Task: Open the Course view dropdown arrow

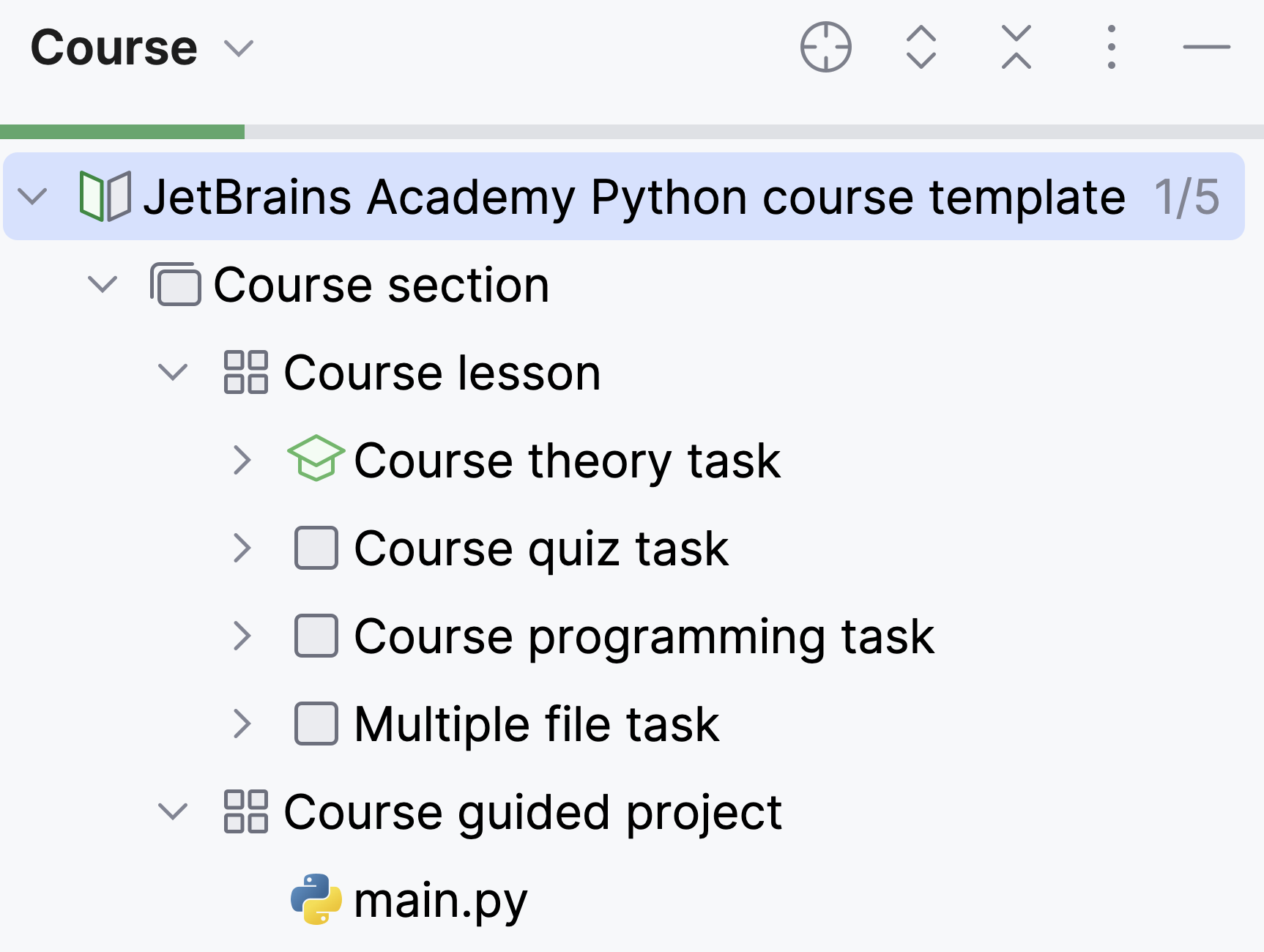Action: pos(239,48)
